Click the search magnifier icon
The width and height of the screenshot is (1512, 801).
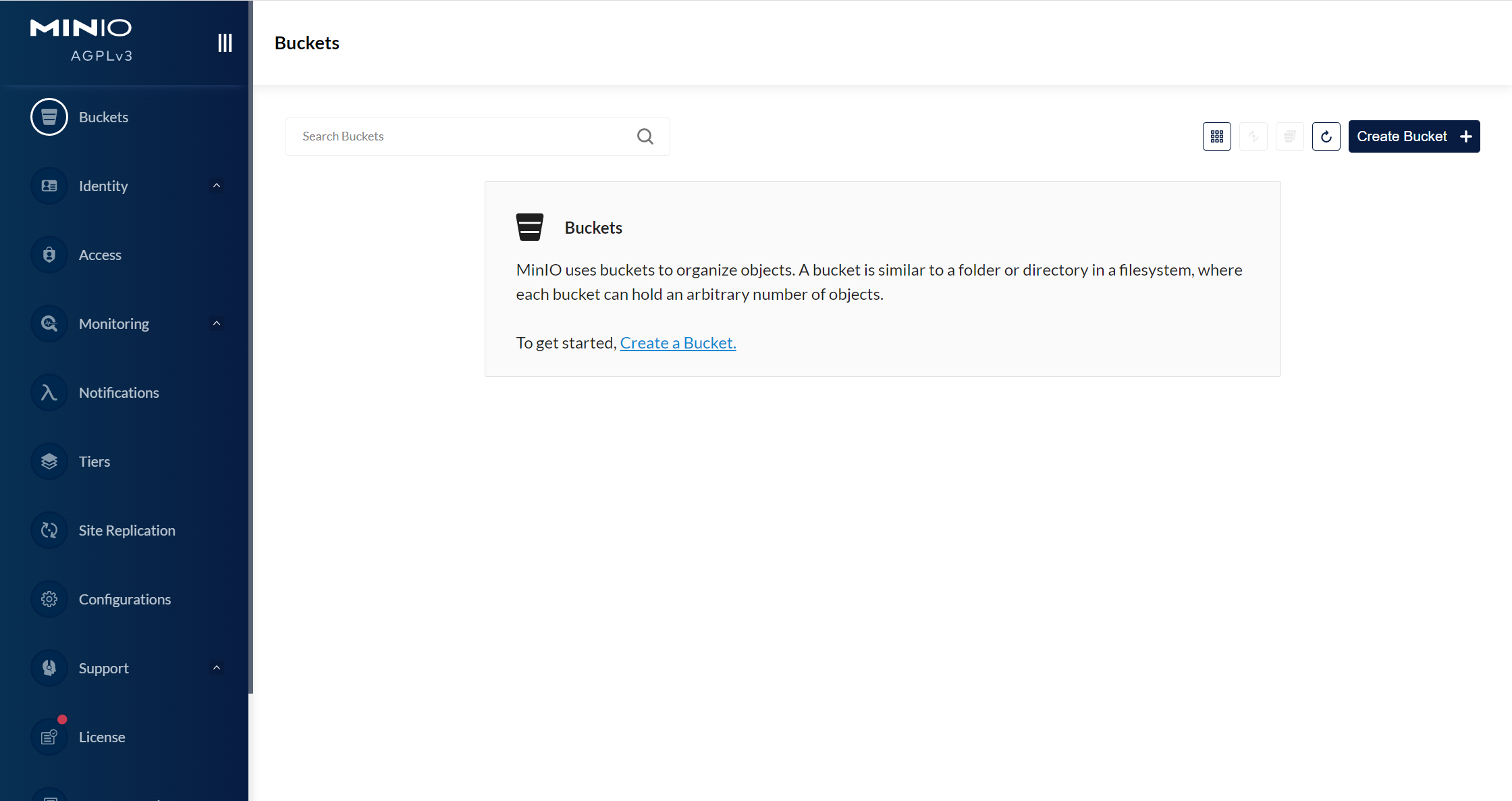click(x=645, y=136)
